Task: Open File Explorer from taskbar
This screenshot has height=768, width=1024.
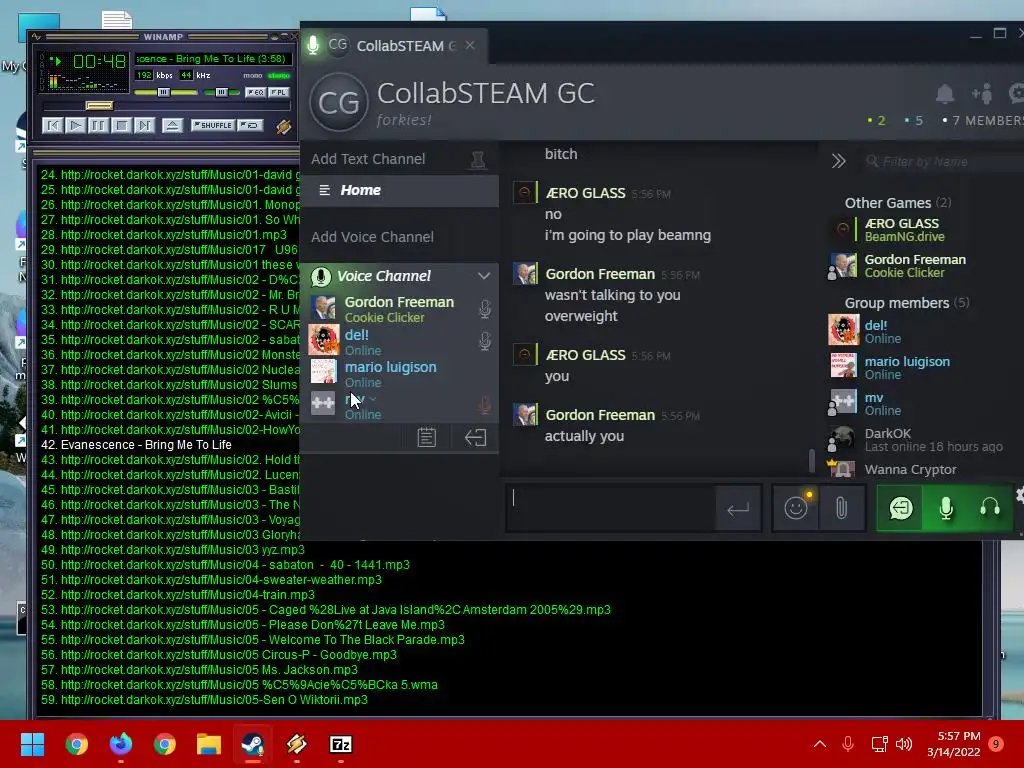Action: tap(209, 744)
